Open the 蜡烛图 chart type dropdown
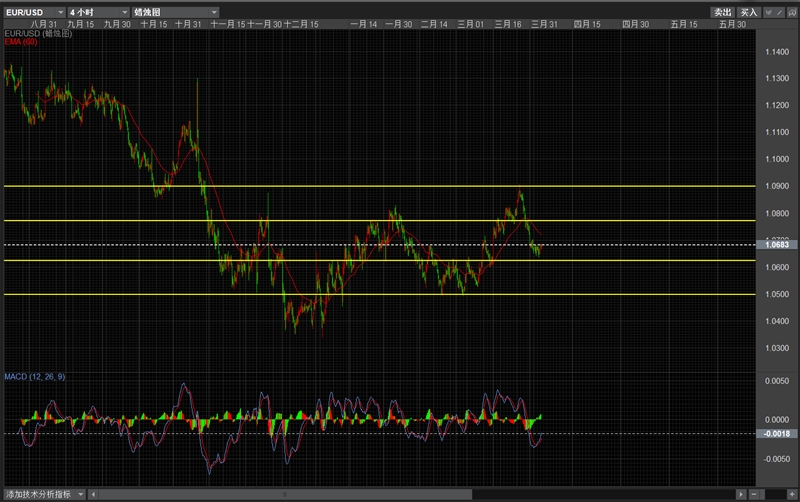This screenshot has width=800, height=502. point(176,12)
